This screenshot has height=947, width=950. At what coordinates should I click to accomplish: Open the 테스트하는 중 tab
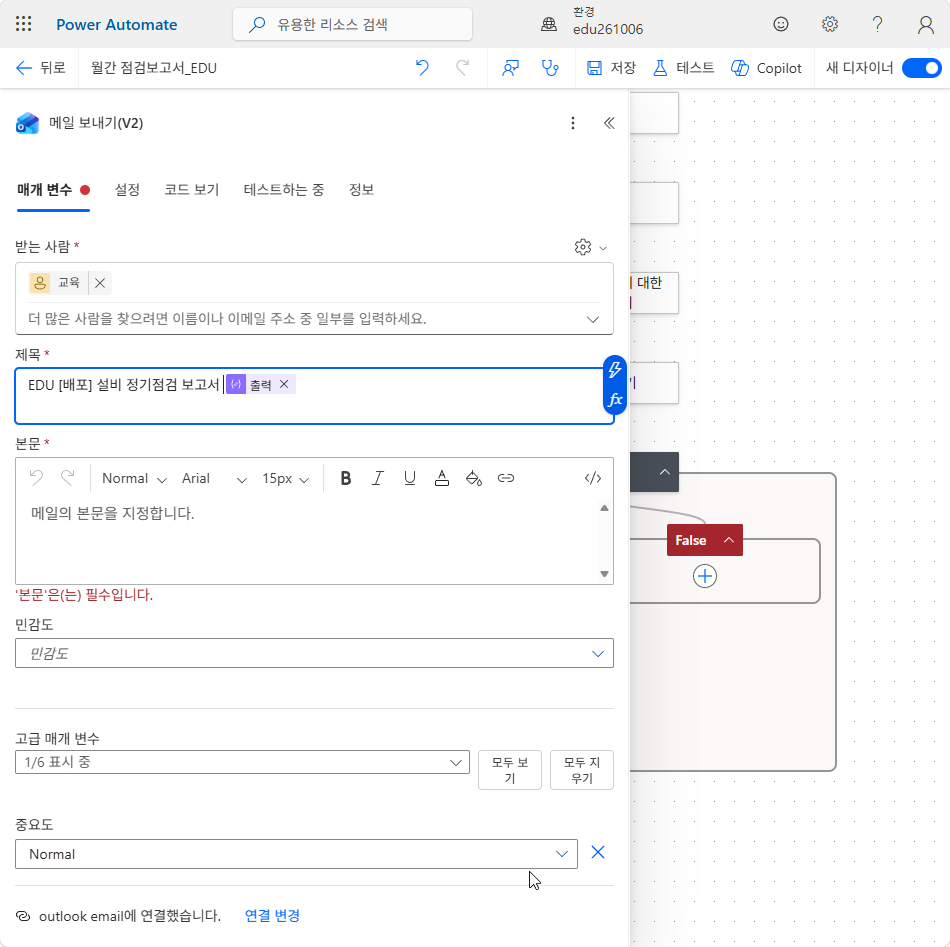[x=284, y=190]
